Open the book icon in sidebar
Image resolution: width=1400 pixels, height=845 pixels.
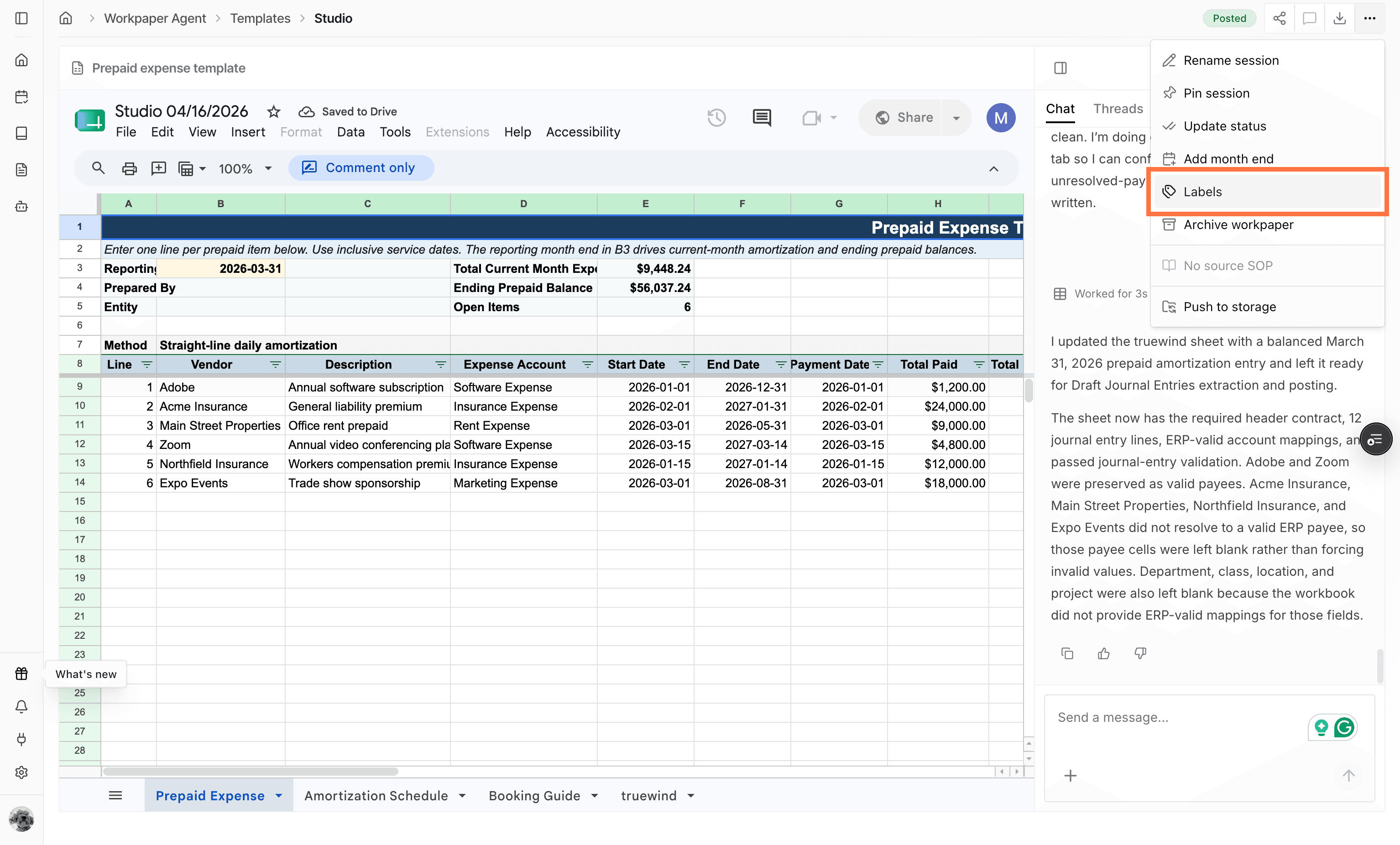(x=21, y=133)
